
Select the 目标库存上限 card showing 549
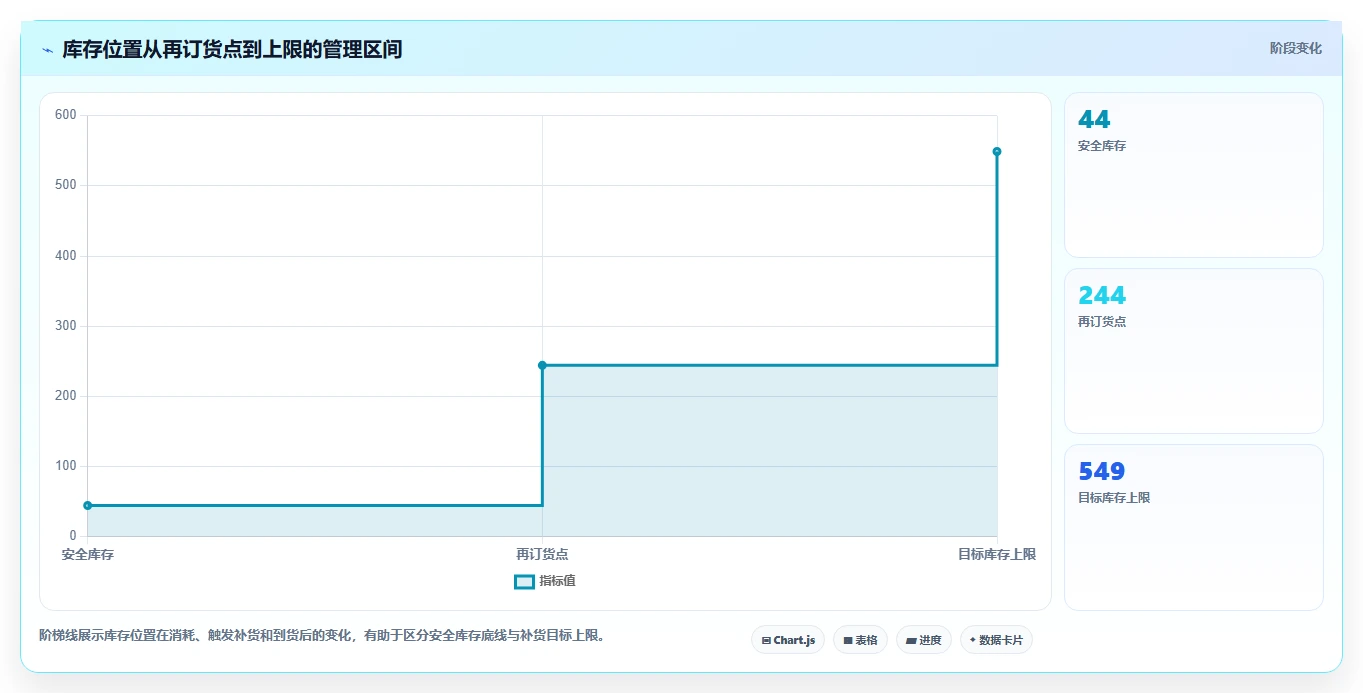pyautogui.click(x=1194, y=527)
